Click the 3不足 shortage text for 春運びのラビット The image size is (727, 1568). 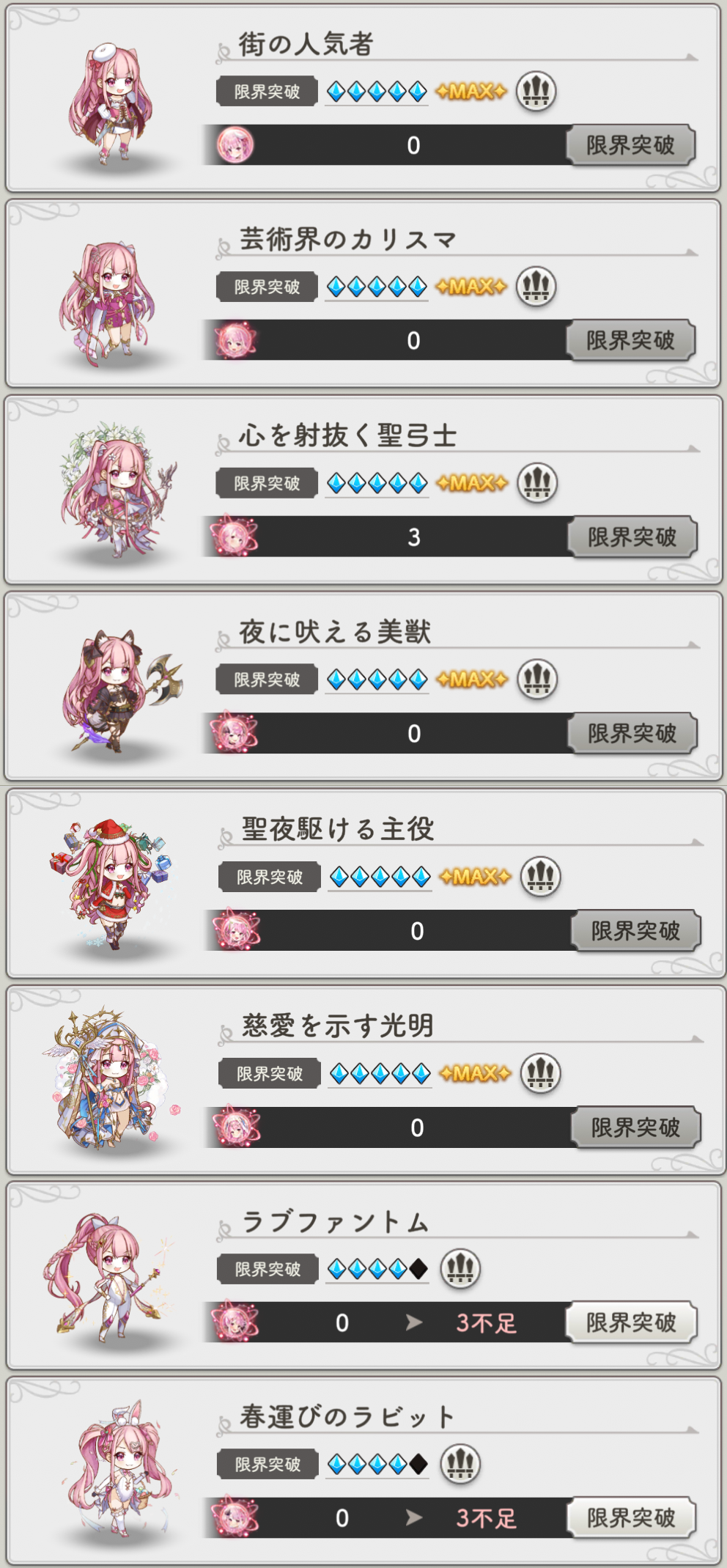(487, 1518)
